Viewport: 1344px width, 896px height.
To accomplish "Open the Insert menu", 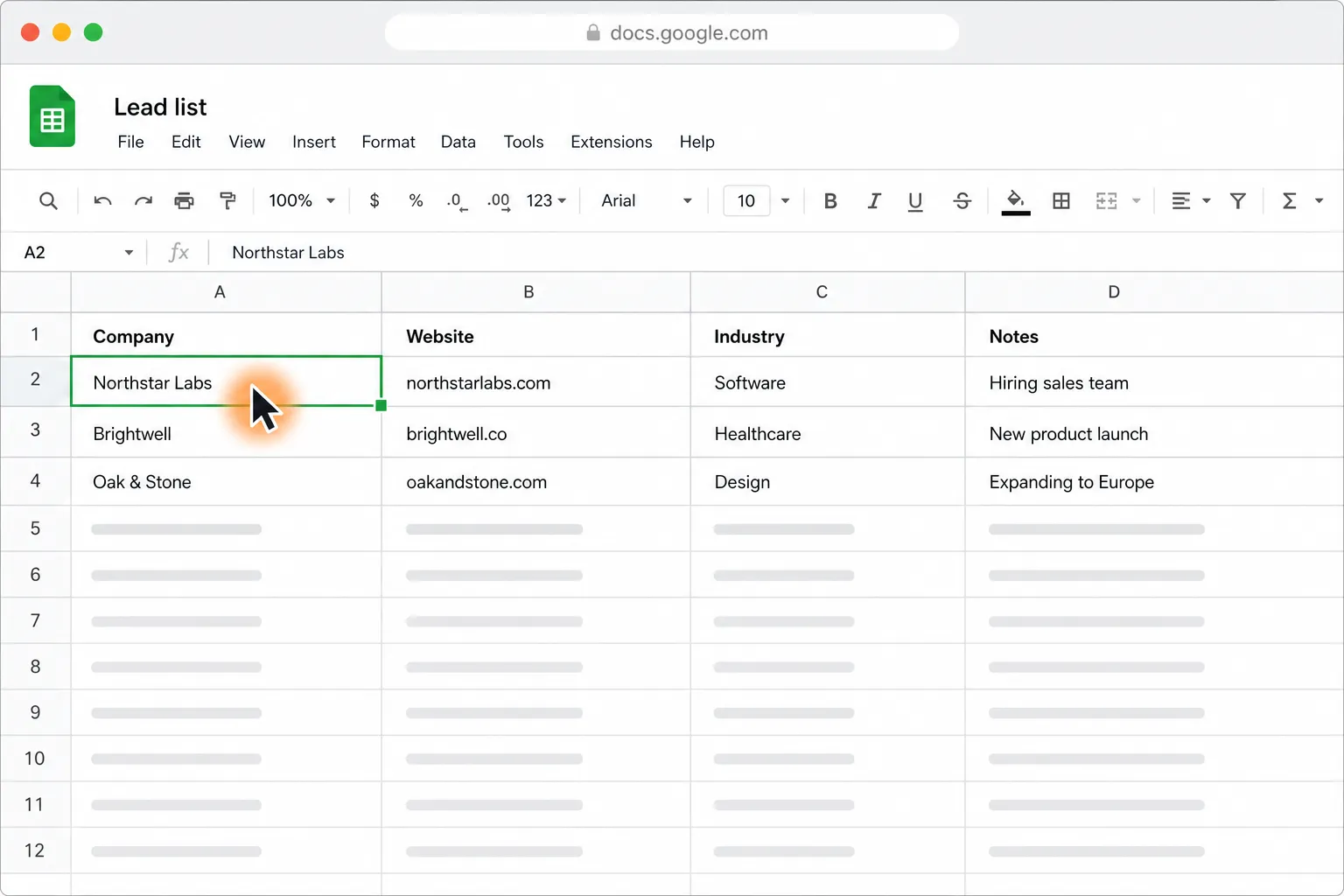I will click(314, 142).
